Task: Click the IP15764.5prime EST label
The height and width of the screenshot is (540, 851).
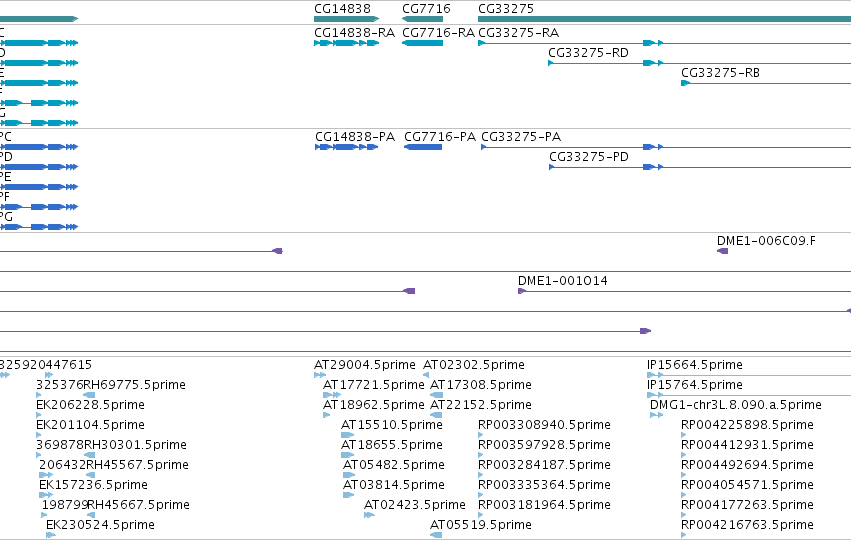Action: coord(695,385)
